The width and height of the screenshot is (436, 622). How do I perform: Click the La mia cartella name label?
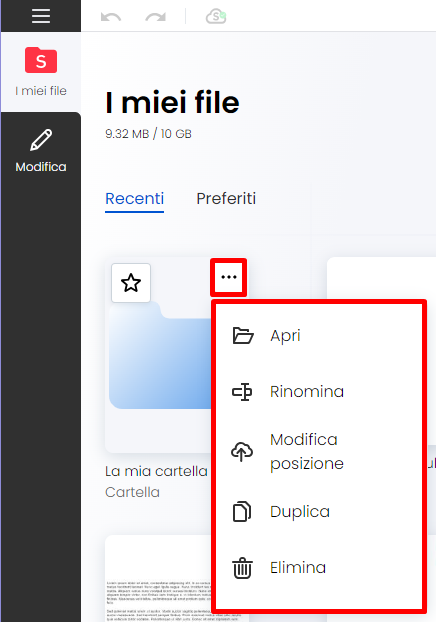point(156,471)
